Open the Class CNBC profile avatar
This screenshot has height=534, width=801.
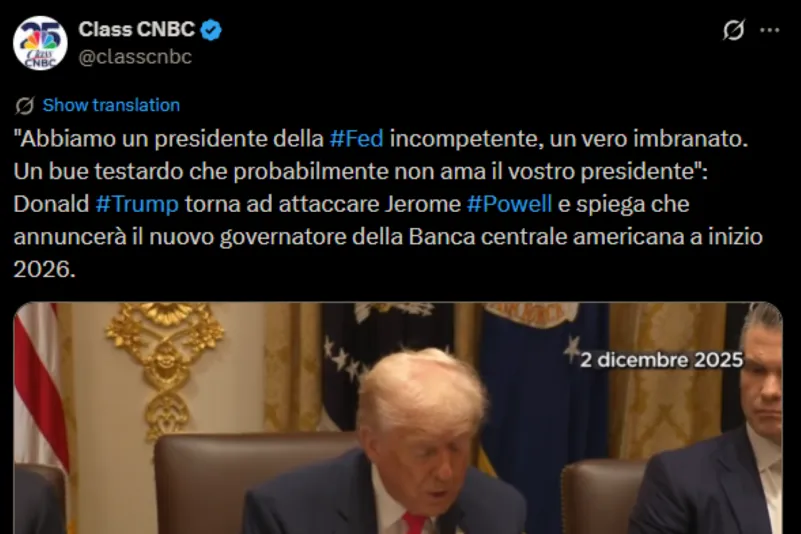(x=40, y=43)
